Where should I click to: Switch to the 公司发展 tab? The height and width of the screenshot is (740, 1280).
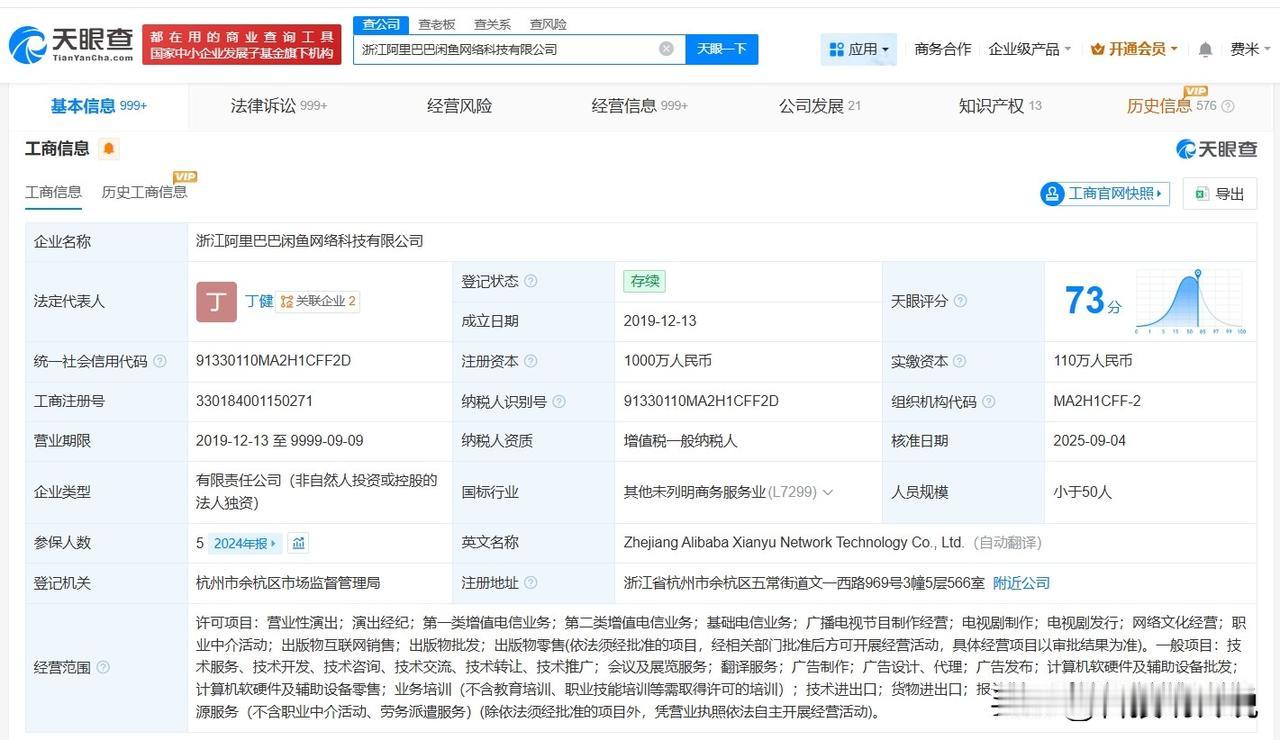(x=820, y=106)
